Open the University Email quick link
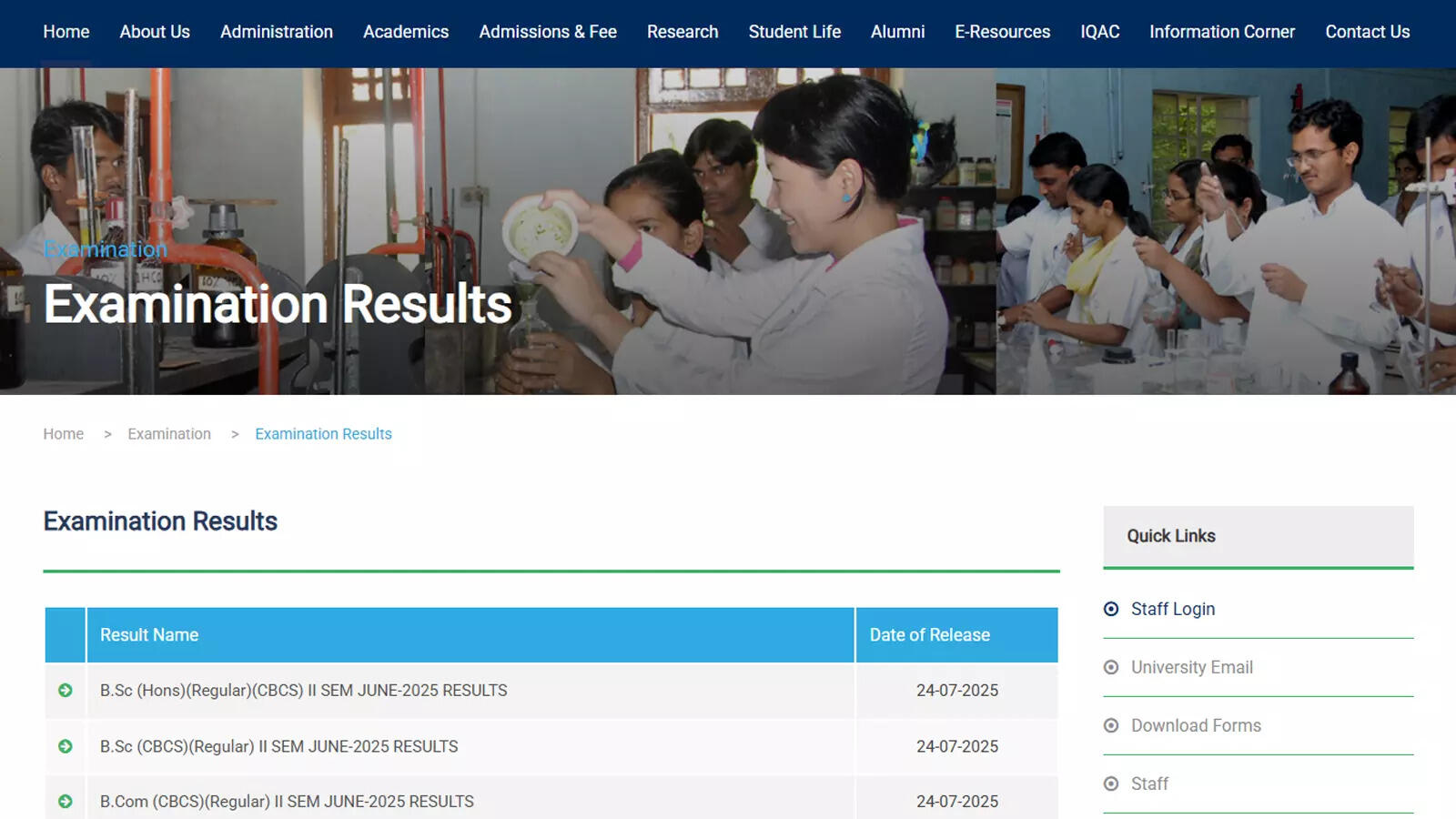Screen dimensions: 1456x819 tap(1192, 667)
